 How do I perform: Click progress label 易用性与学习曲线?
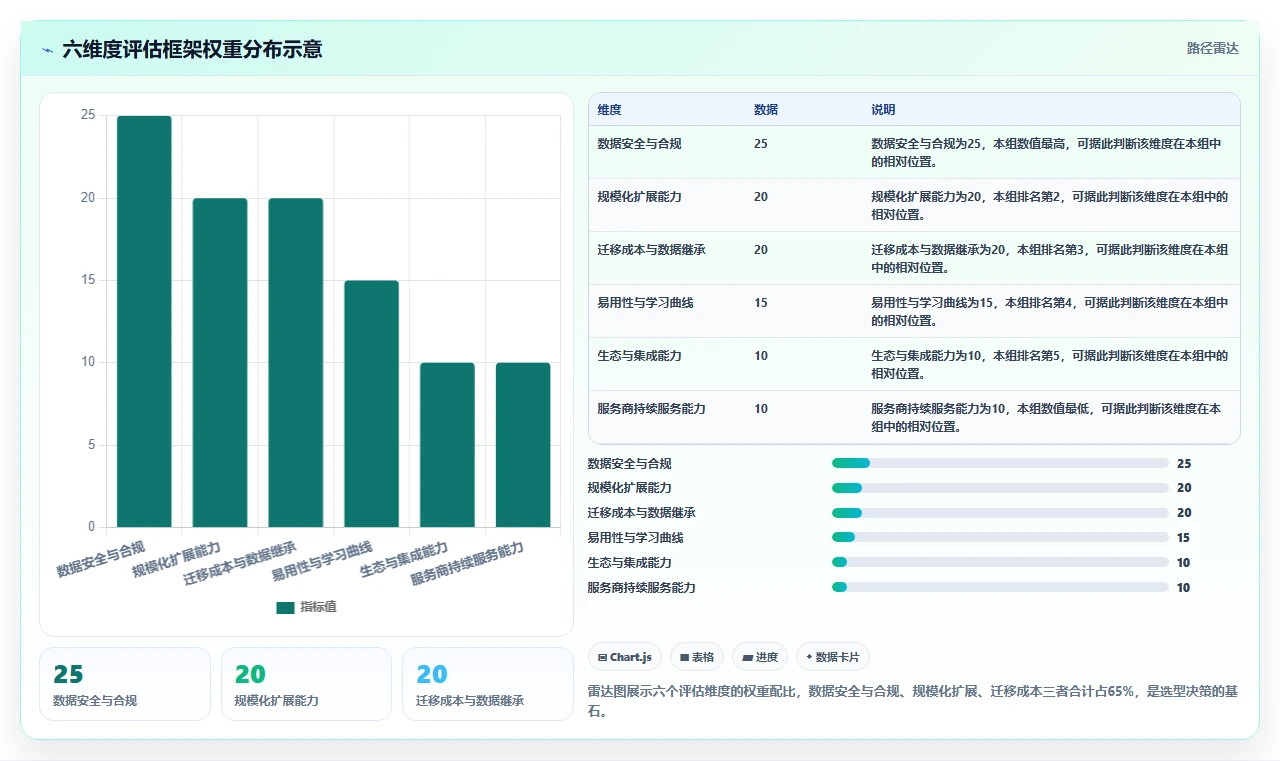pyautogui.click(x=635, y=538)
